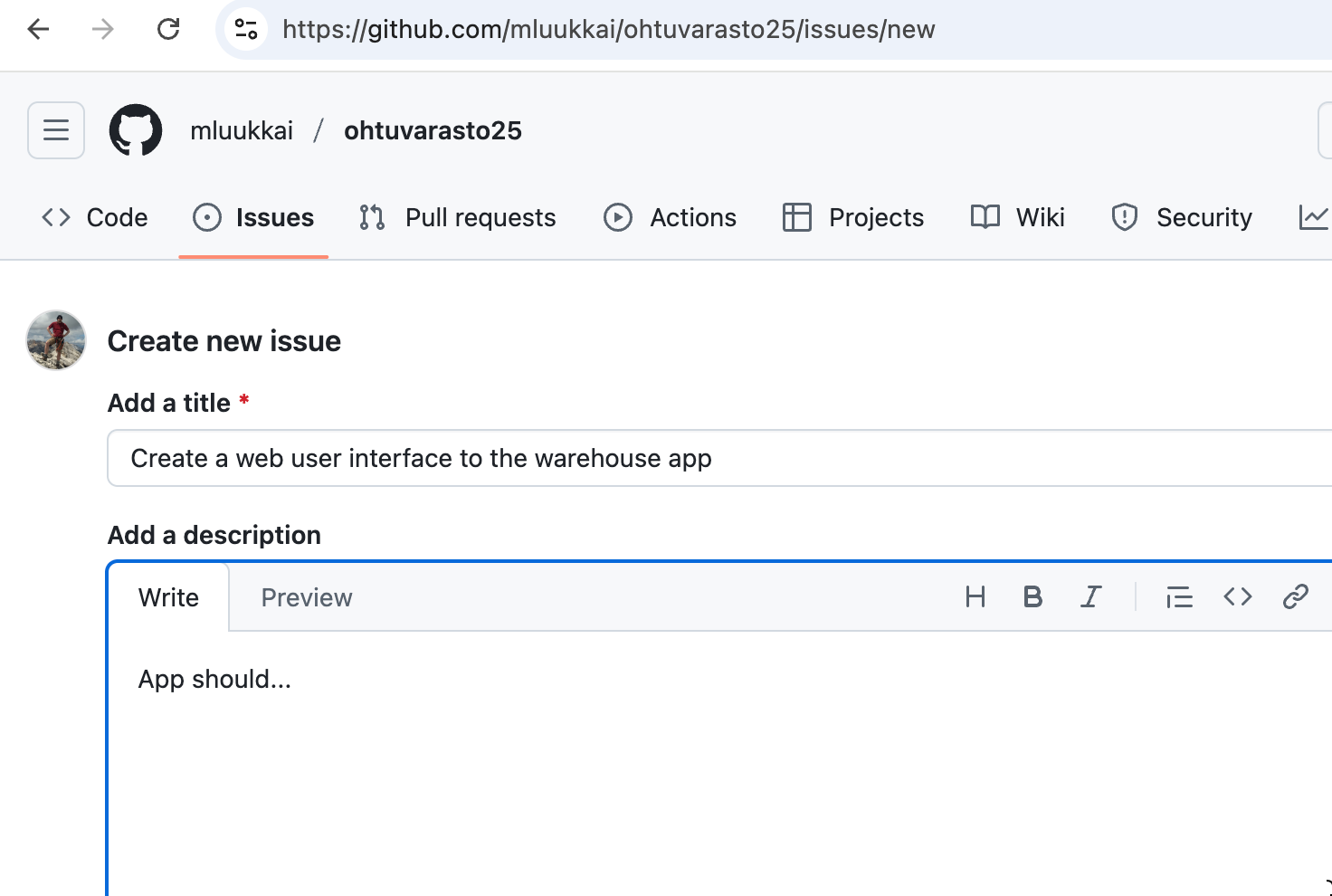This screenshot has height=896, width=1332.
Task: Add a link using chain icon
Action: 1295,597
